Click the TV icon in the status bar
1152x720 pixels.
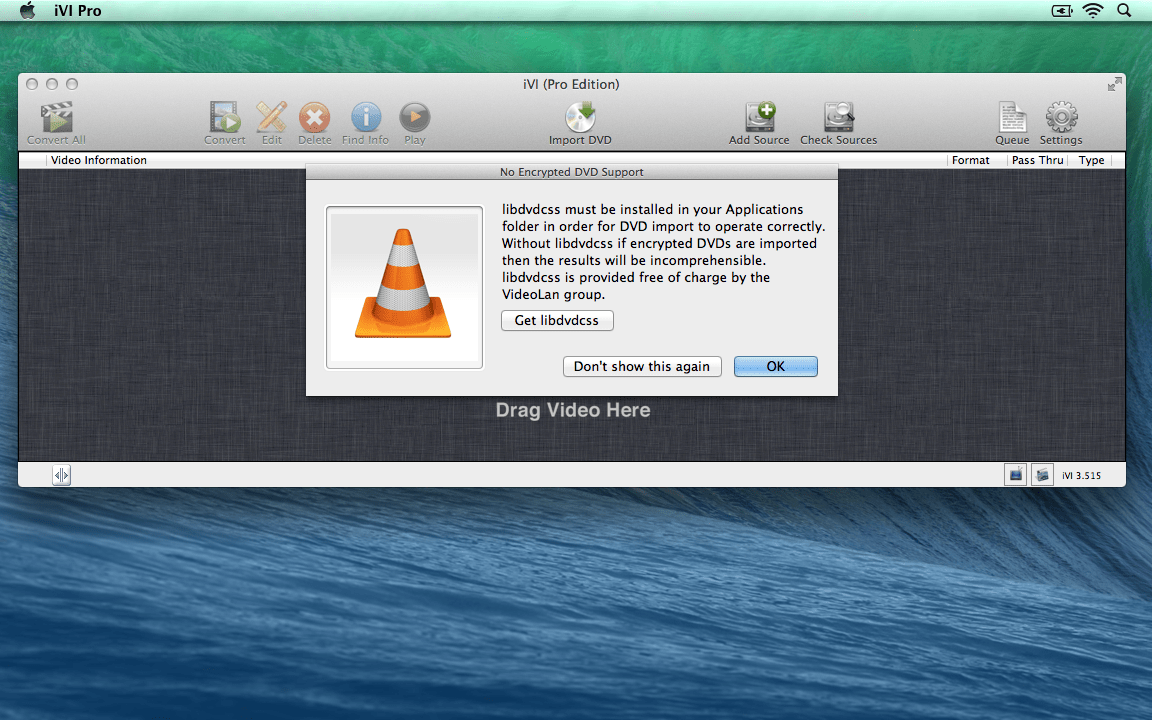1015,475
